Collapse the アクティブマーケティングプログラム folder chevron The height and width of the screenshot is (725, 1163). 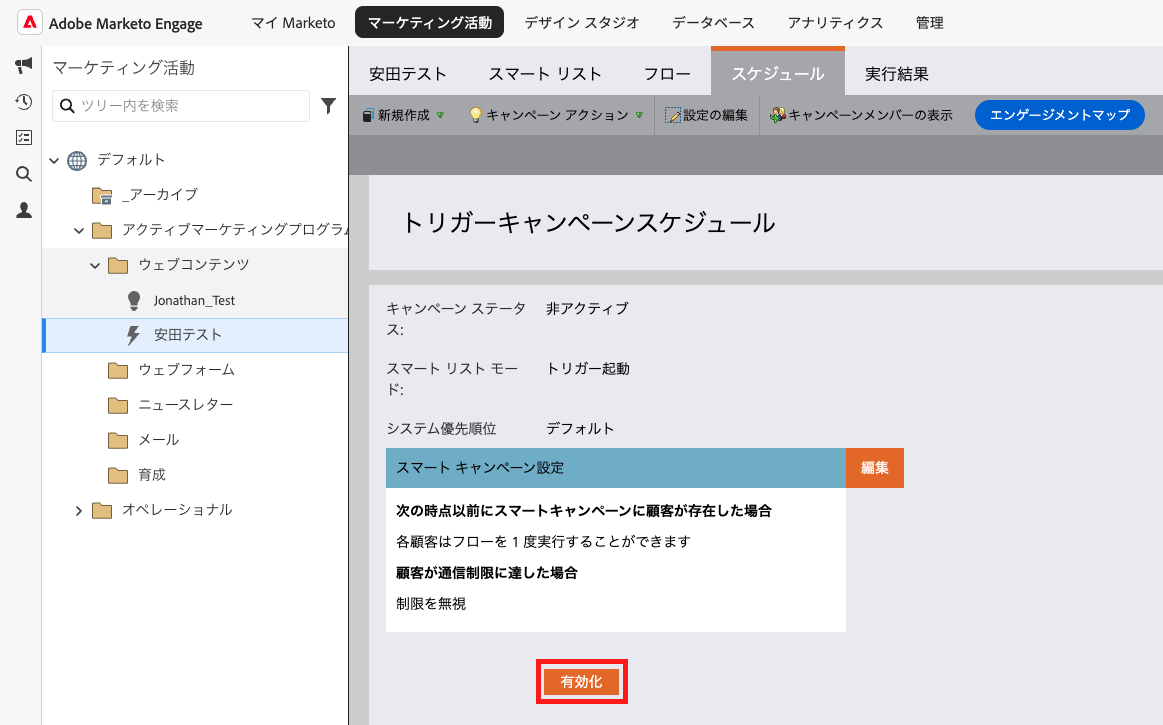(x=79, y=231)
